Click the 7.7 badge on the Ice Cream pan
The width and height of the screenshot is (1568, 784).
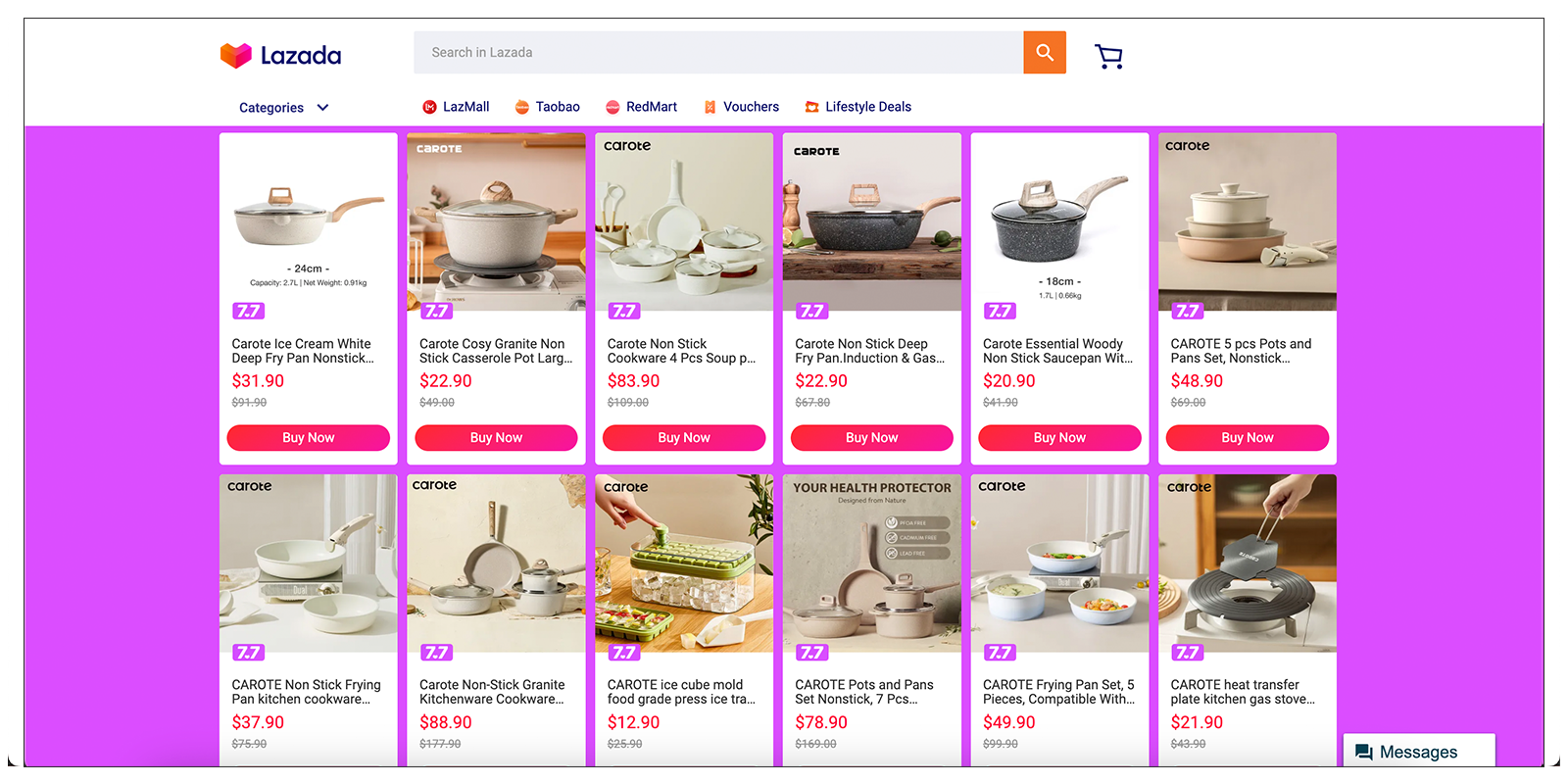pos(248,311)
